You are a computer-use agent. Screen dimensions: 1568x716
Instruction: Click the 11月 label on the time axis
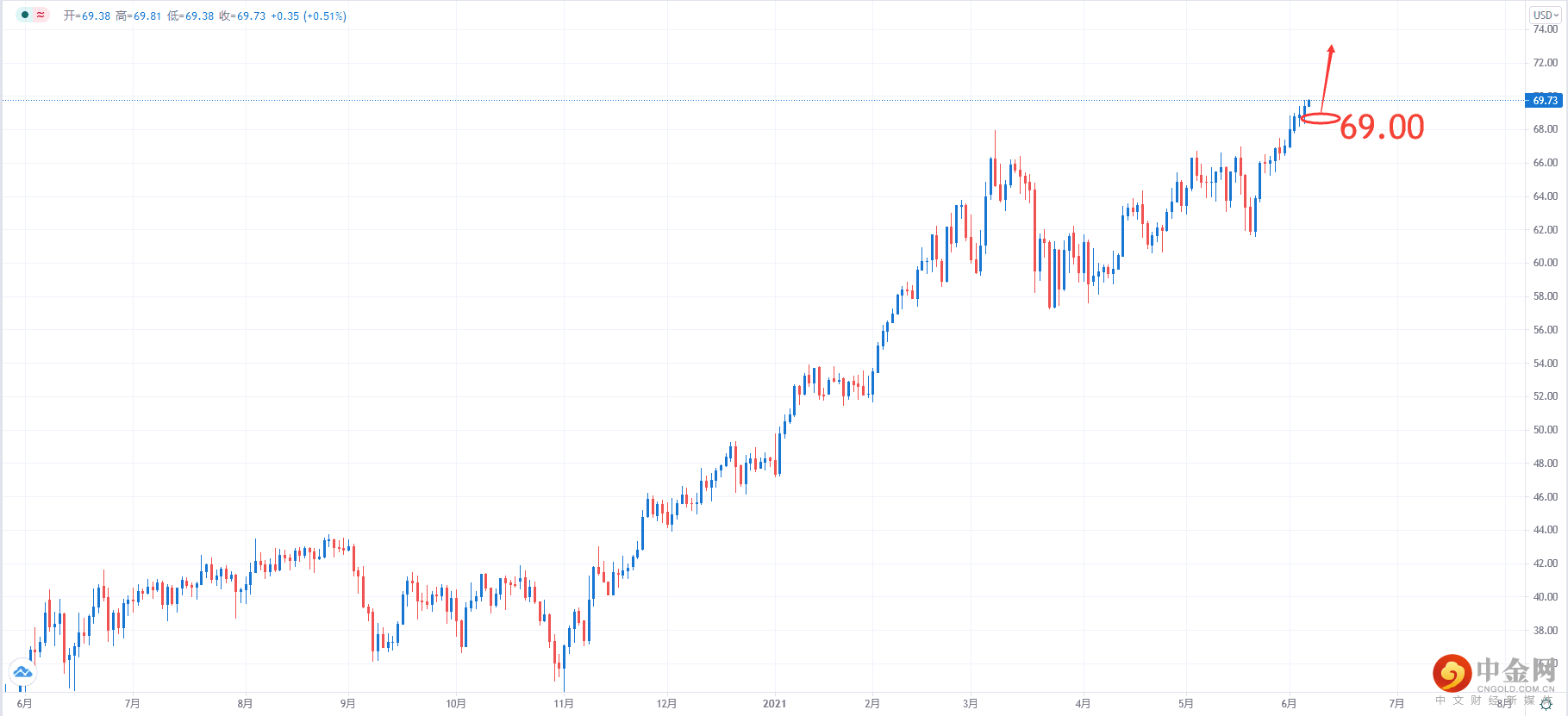click(564, 704)
